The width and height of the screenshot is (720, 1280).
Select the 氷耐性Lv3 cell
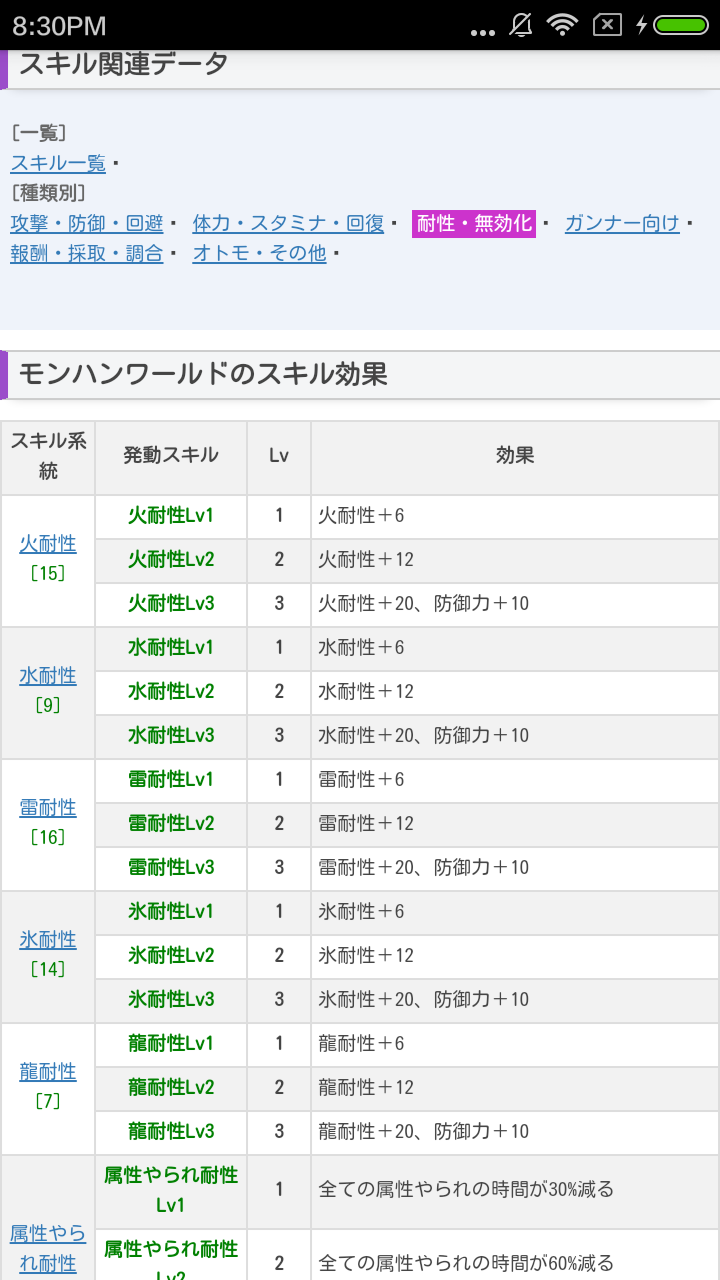[171, 1000]
